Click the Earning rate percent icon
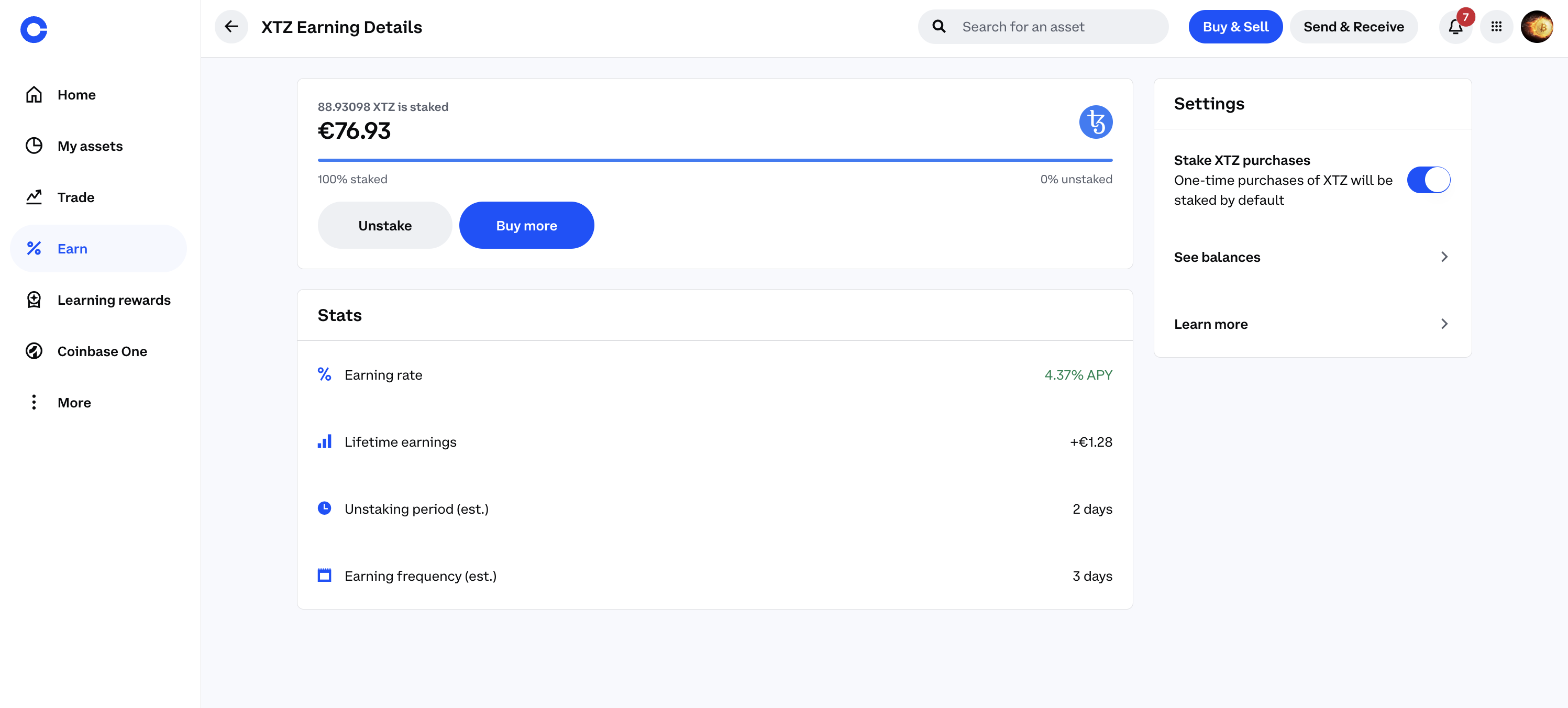This screenshot has width=1568, height=708. pos(324,374)
